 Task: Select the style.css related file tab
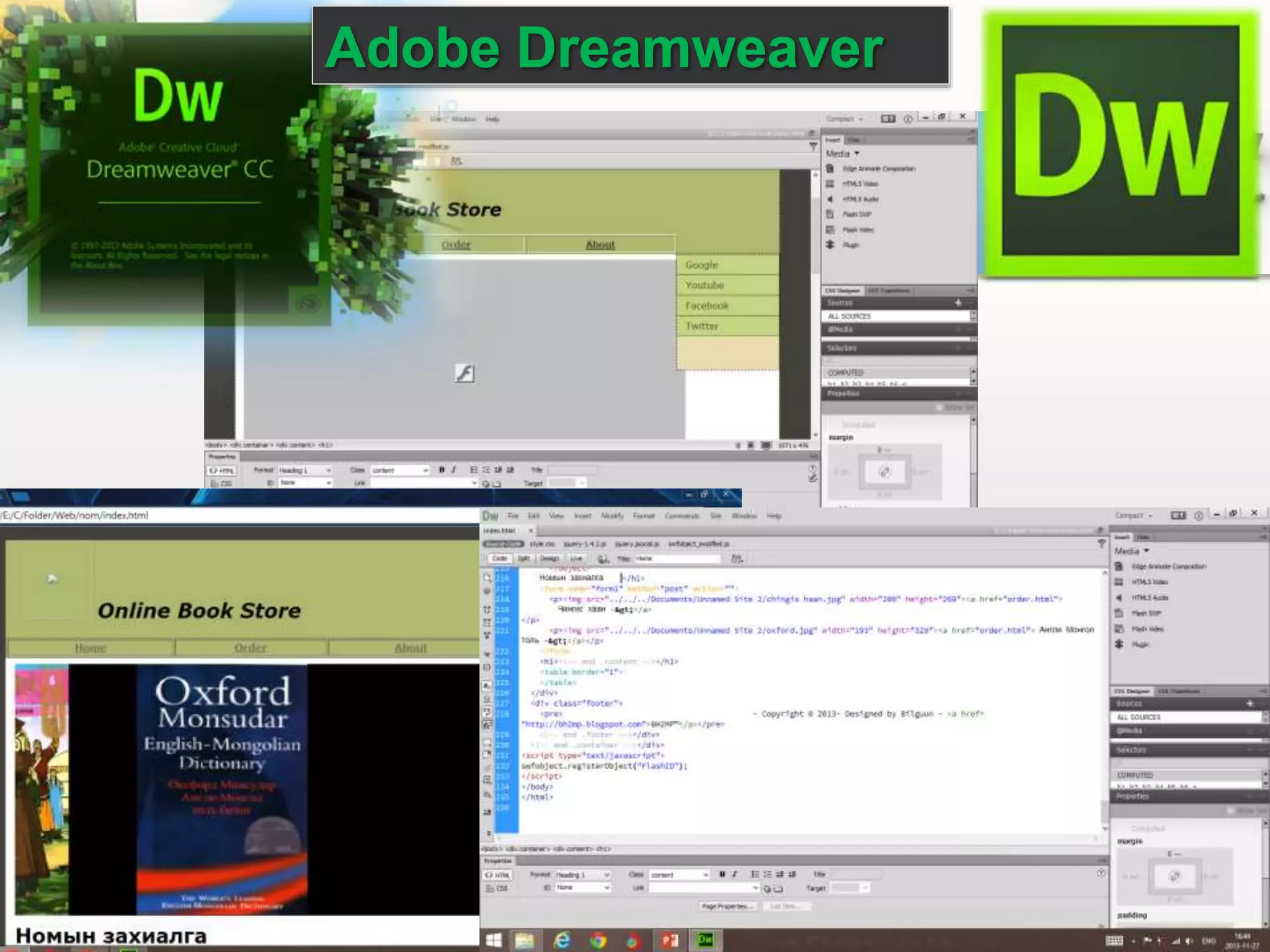(542, 544)
